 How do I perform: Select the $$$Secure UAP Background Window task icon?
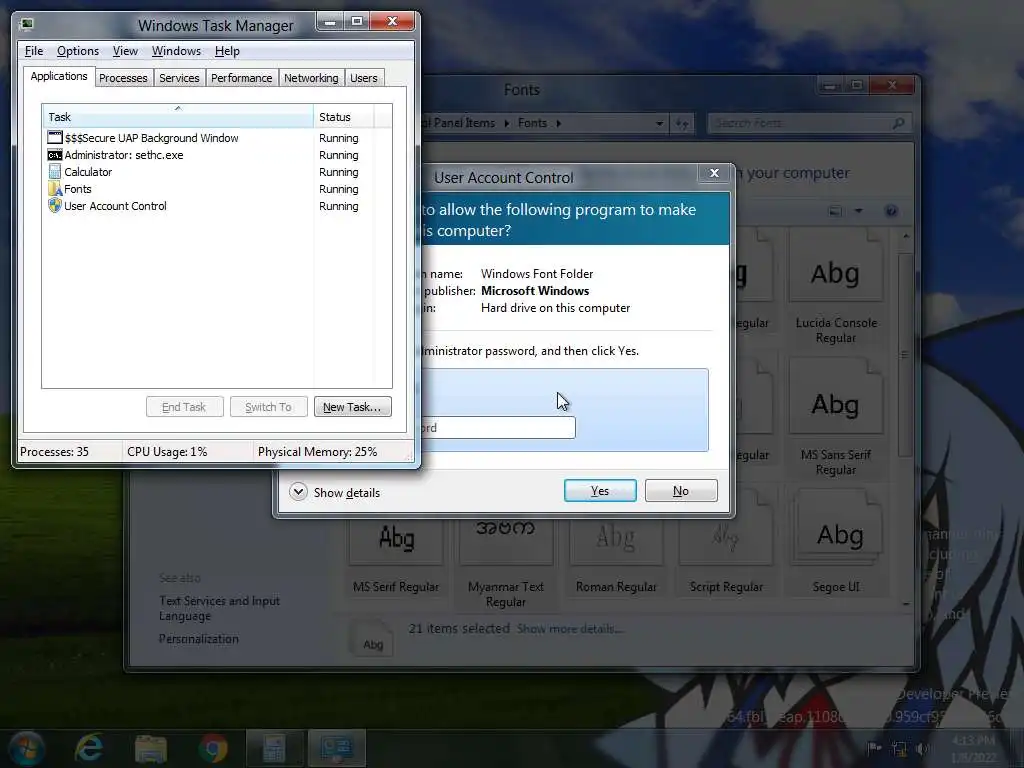(55, 138)
